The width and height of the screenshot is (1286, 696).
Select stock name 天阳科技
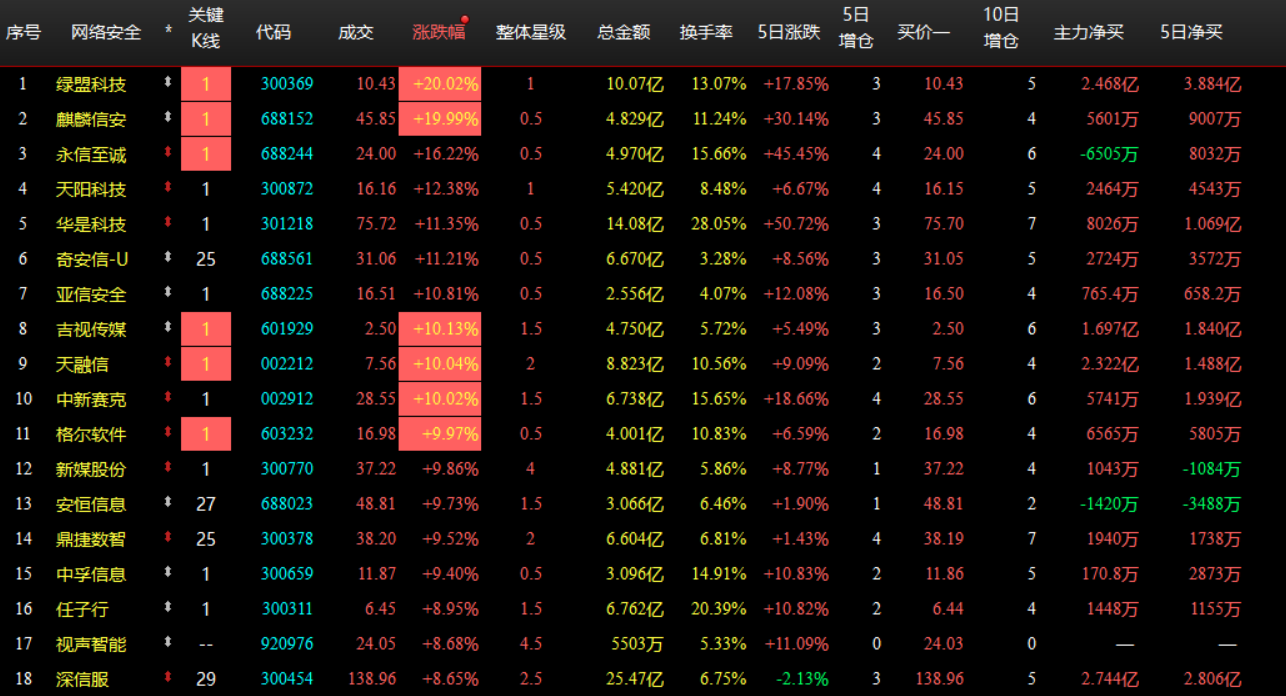(x=91, y=190)
